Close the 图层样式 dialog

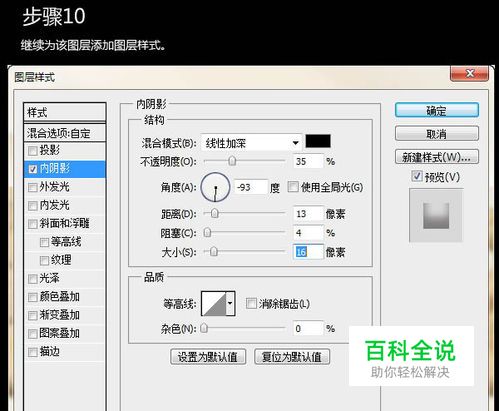[470, 73]
